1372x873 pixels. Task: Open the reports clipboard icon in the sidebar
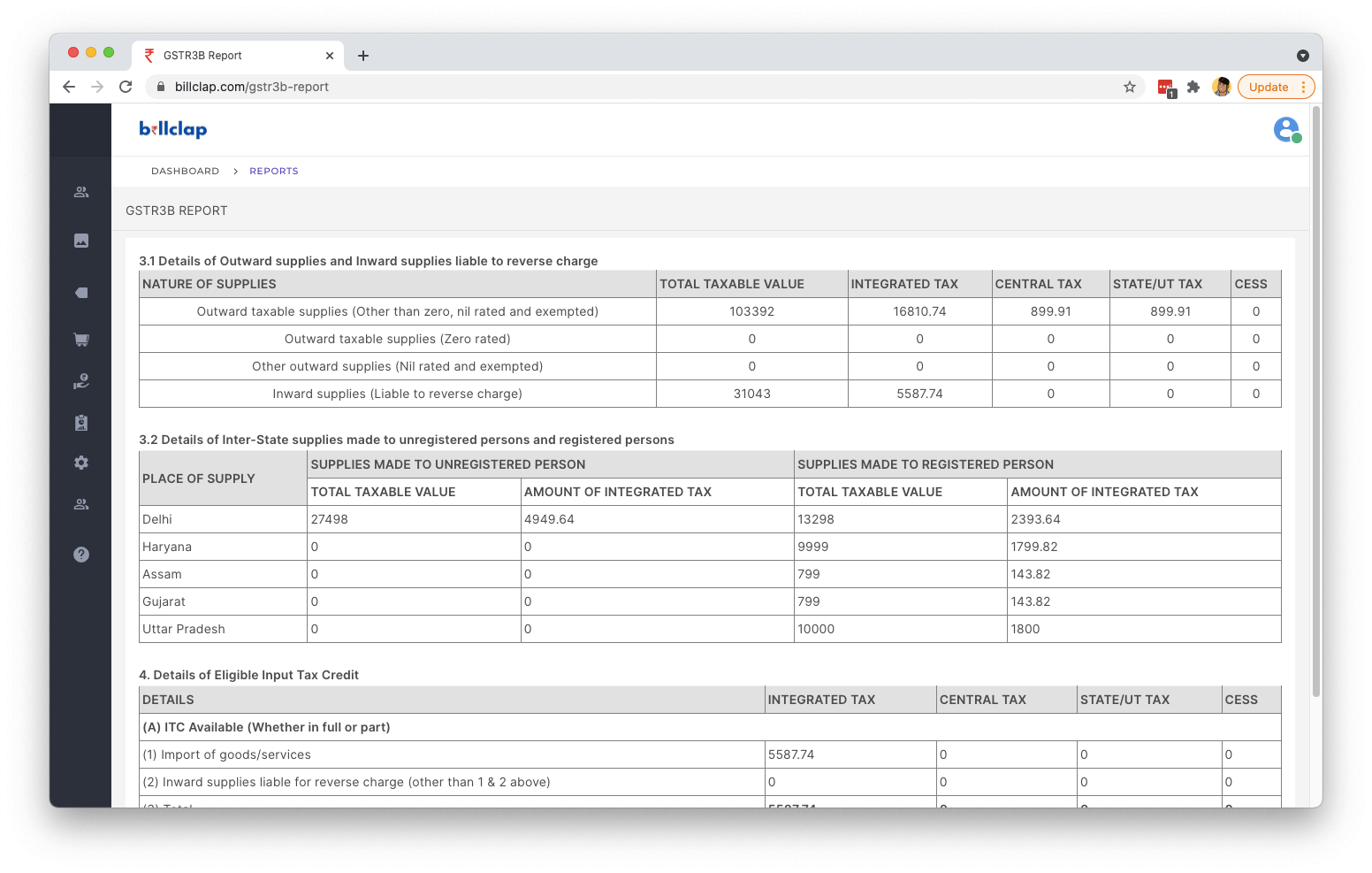click(81, 423)
